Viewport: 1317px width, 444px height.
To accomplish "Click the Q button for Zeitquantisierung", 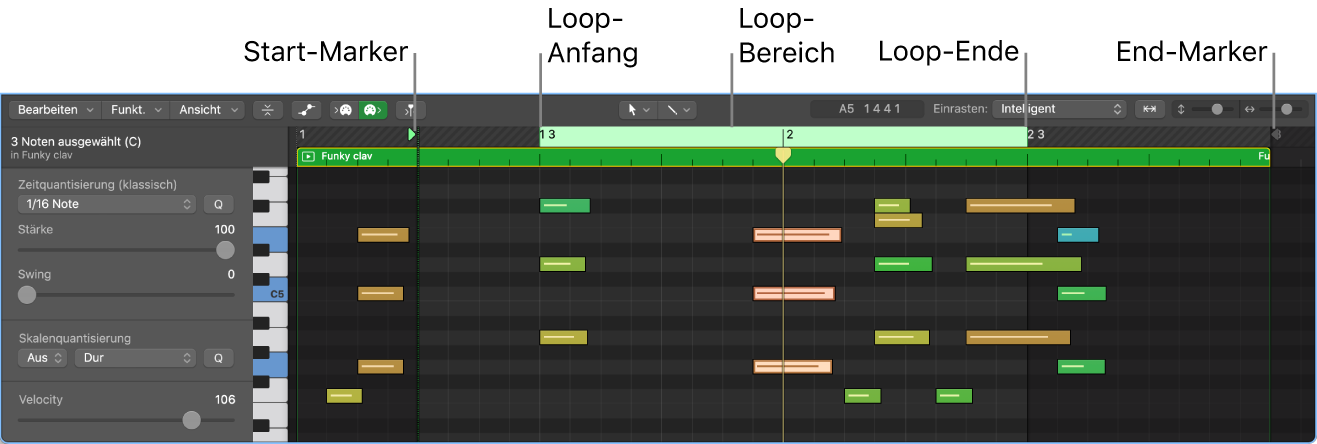I will [x=219, y=204].
